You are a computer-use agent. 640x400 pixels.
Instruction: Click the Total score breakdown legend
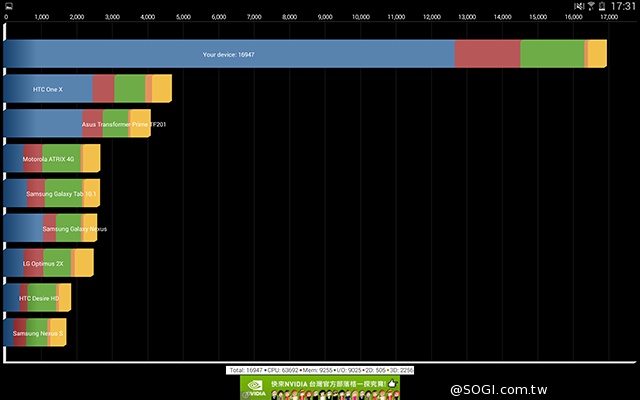click(x=320, y=370)
